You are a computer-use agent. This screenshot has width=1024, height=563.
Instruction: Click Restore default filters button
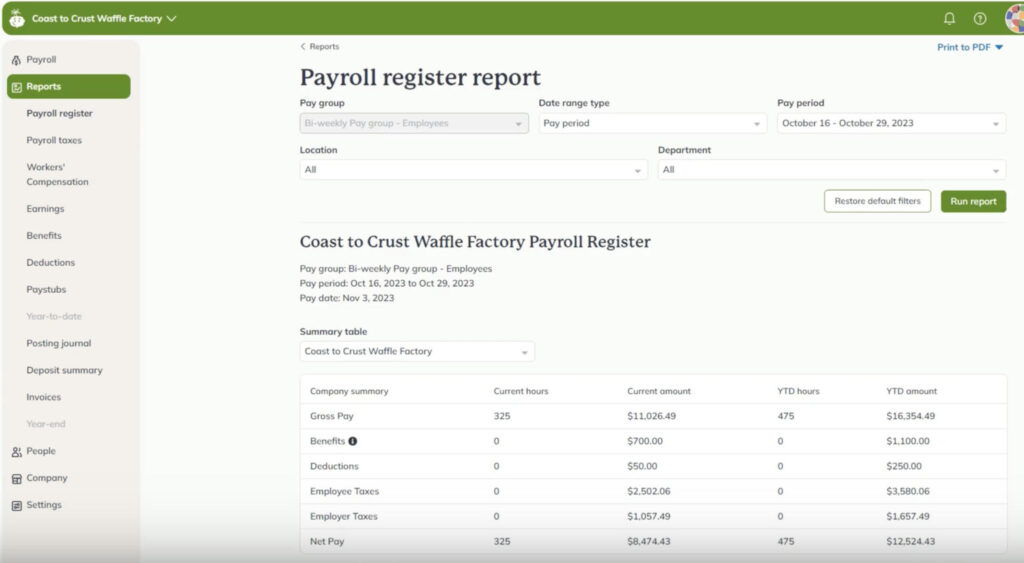pos(877,201)
